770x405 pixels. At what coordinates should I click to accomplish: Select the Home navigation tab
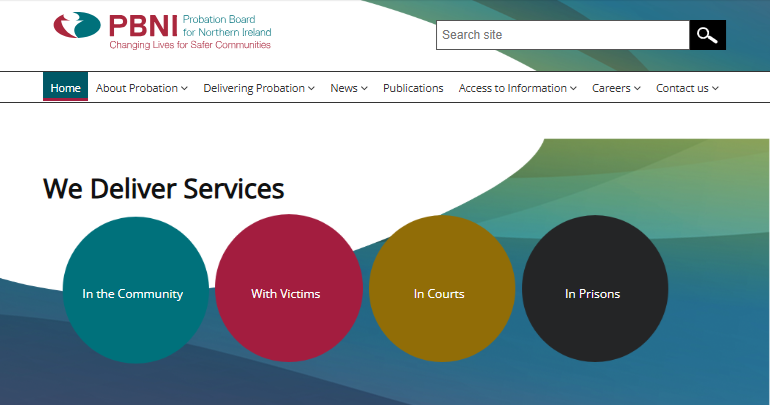click(65, 88)
